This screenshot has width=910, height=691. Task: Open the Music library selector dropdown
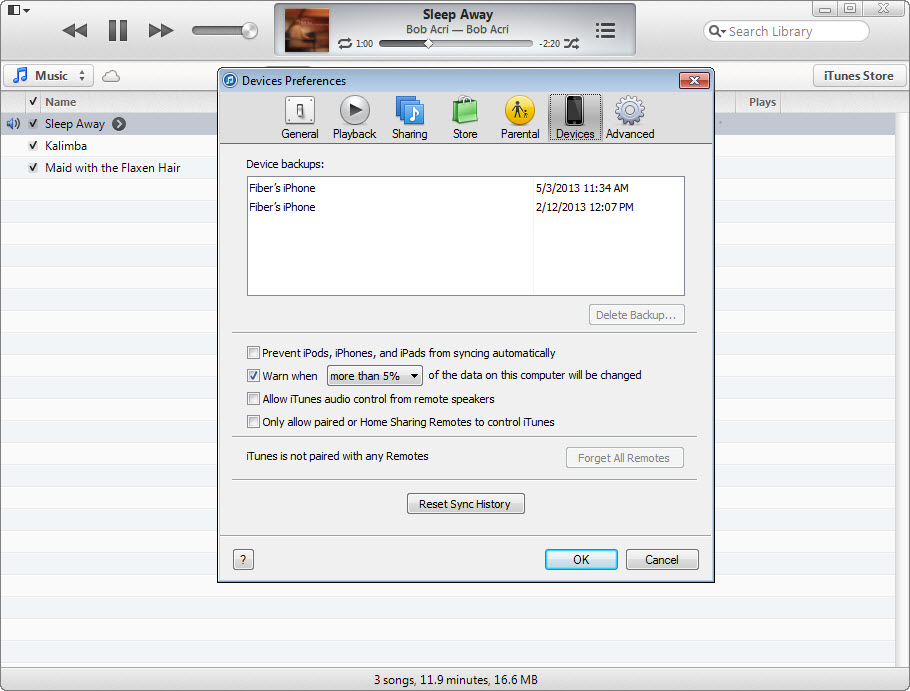point(49,75)
